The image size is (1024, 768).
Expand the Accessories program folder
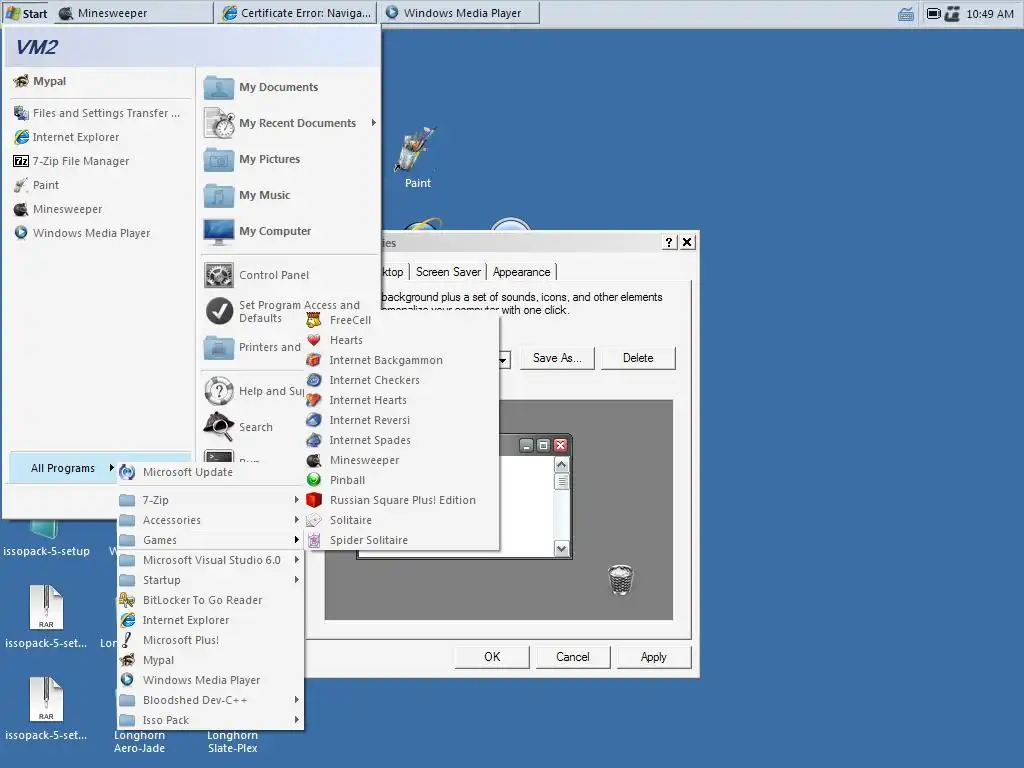210,520
